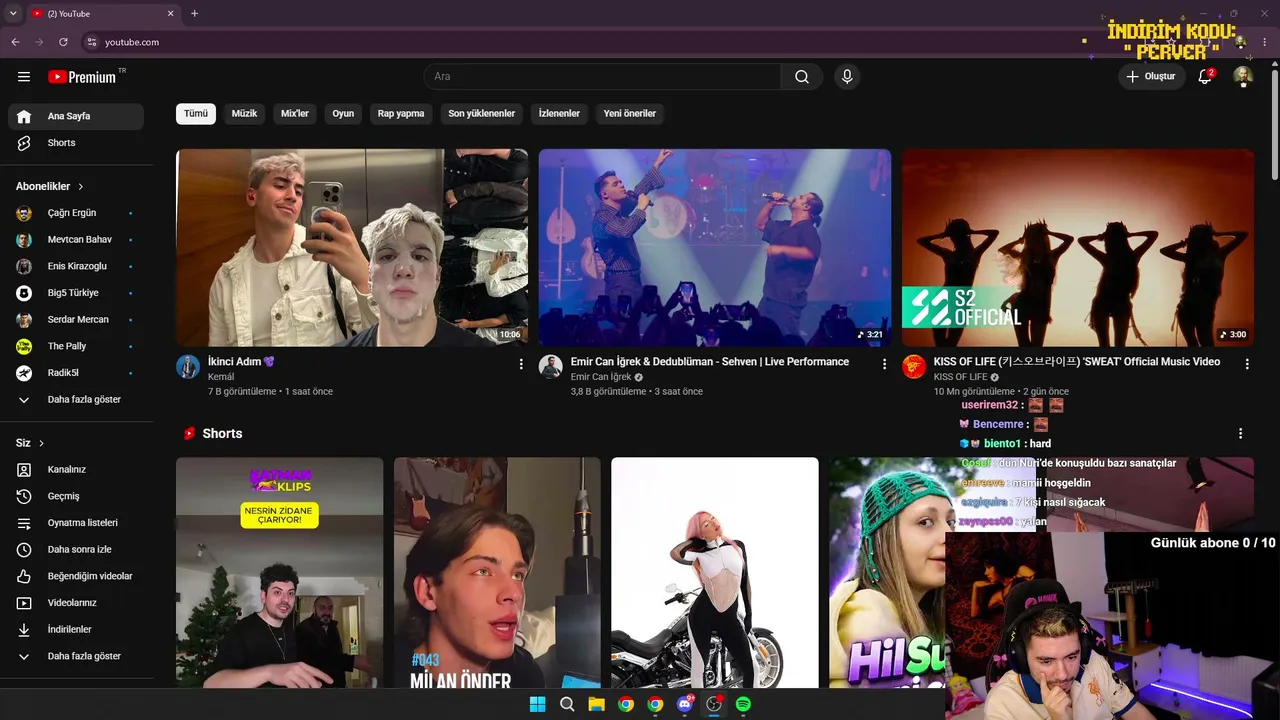This screenshot has width=1280, height=720.
Task: Click the browser reload button
Action: 63,42
